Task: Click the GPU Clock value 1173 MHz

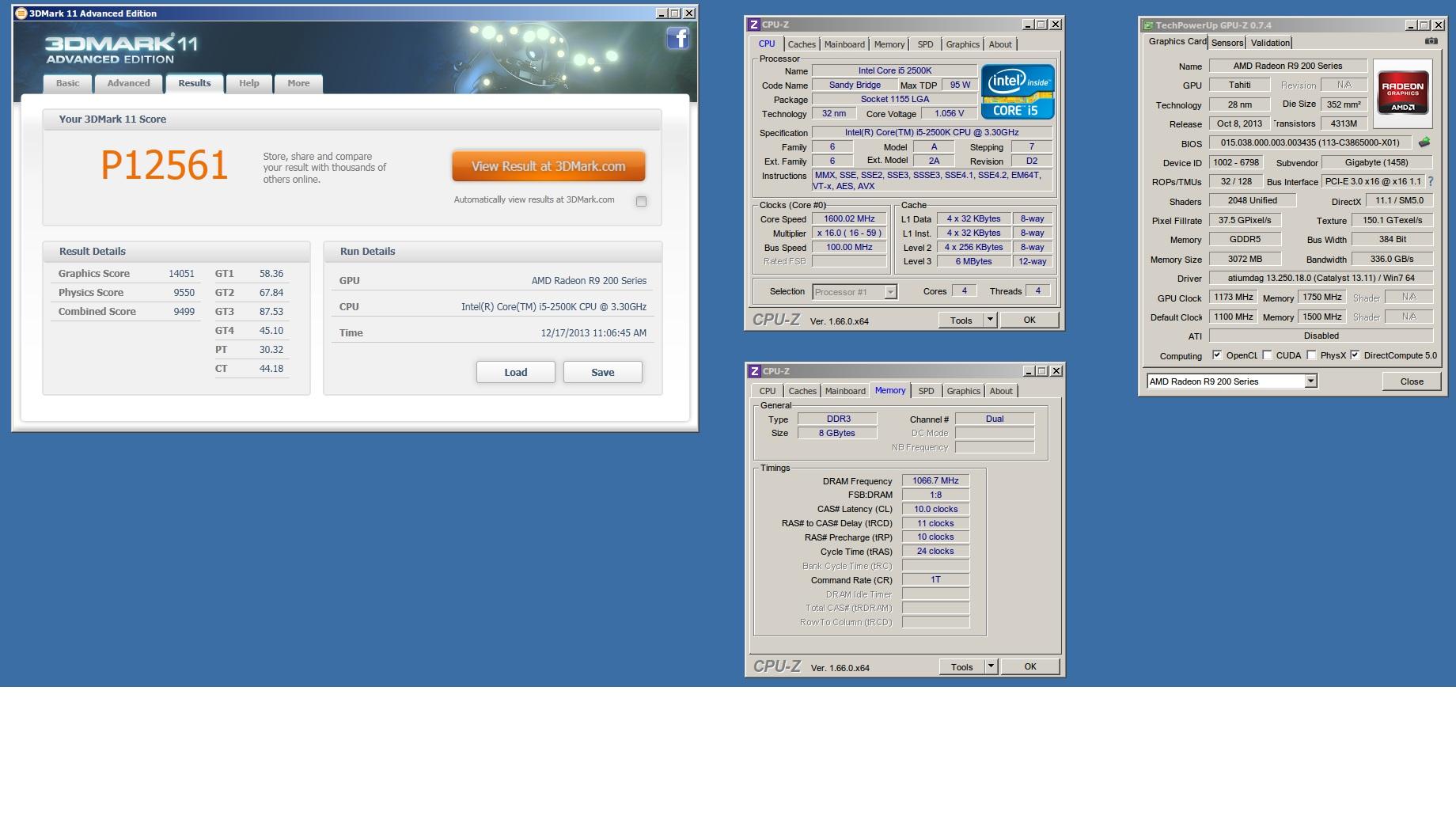Action: tap(1234, 298)
